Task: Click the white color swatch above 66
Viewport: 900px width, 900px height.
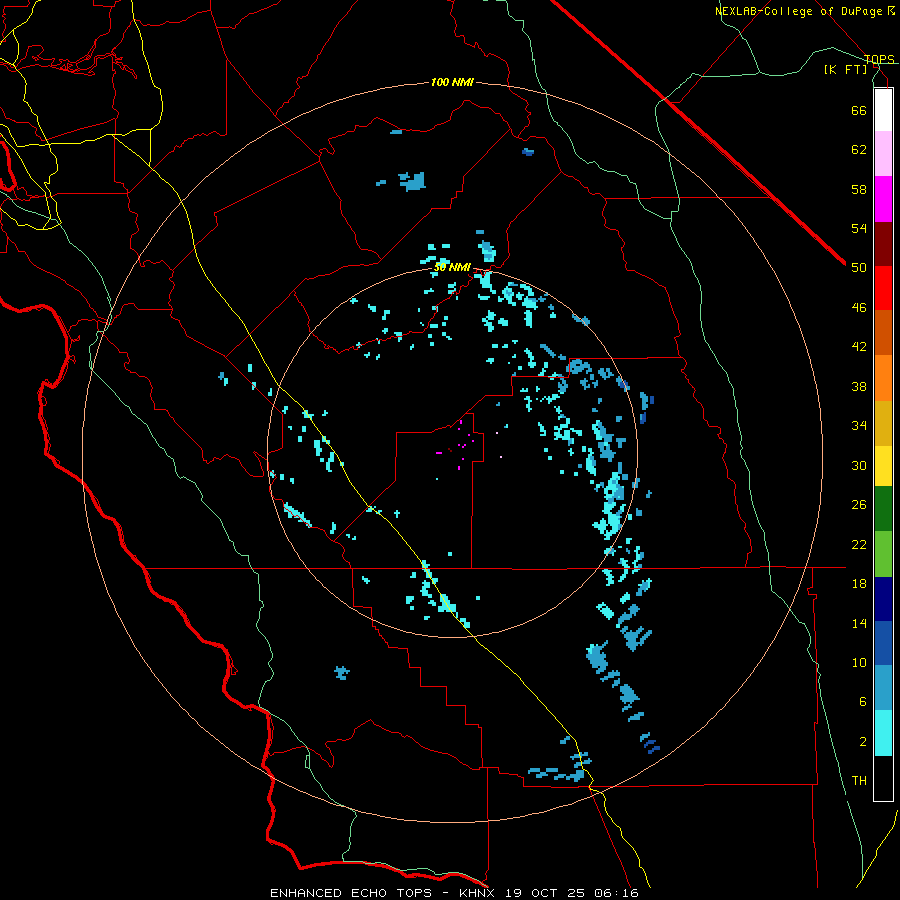Action: (x=883, y=110)
